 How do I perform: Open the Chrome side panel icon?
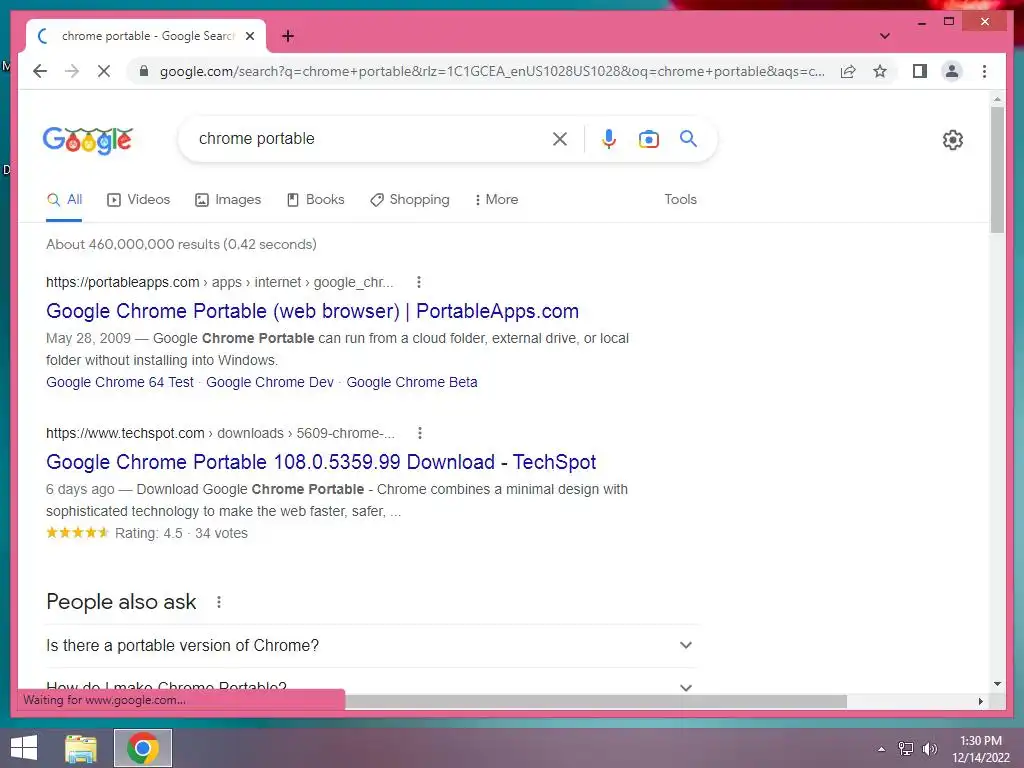pyautogui.click(x=920, y=71)
